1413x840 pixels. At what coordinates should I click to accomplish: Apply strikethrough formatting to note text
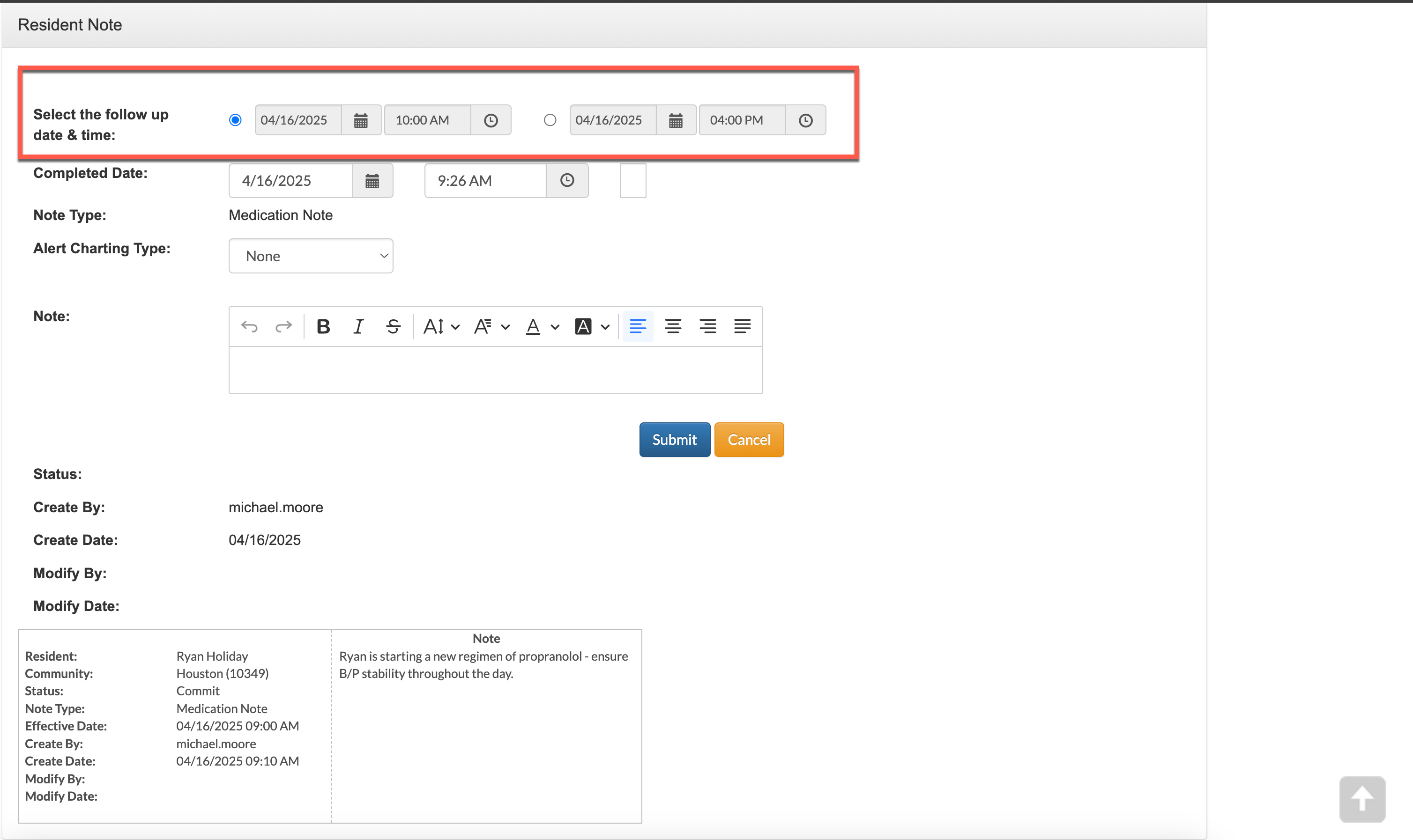pyautogui.click(x=393, y=327)
